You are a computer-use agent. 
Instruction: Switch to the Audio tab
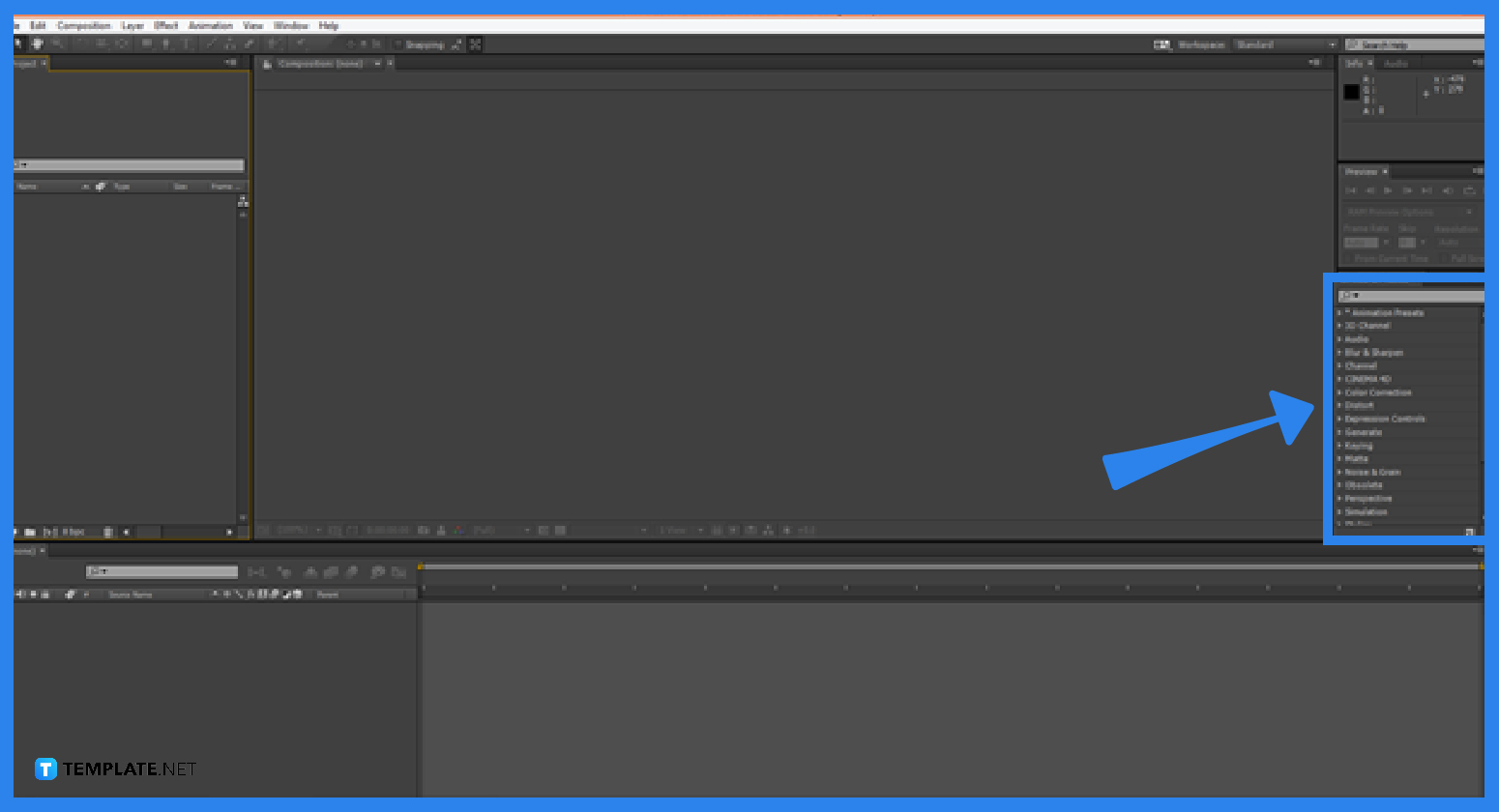1396,62
